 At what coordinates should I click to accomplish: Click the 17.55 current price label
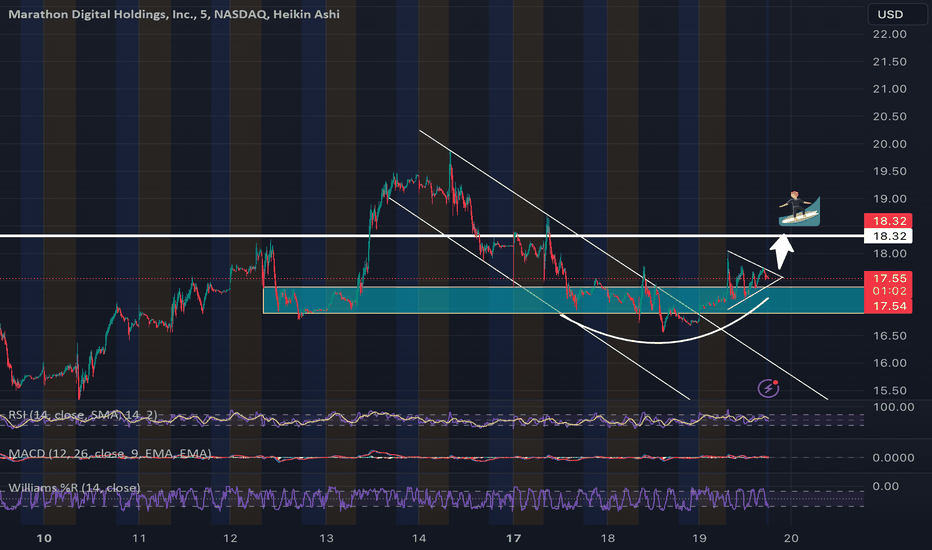pyautogui.click(x=888, y=278)
